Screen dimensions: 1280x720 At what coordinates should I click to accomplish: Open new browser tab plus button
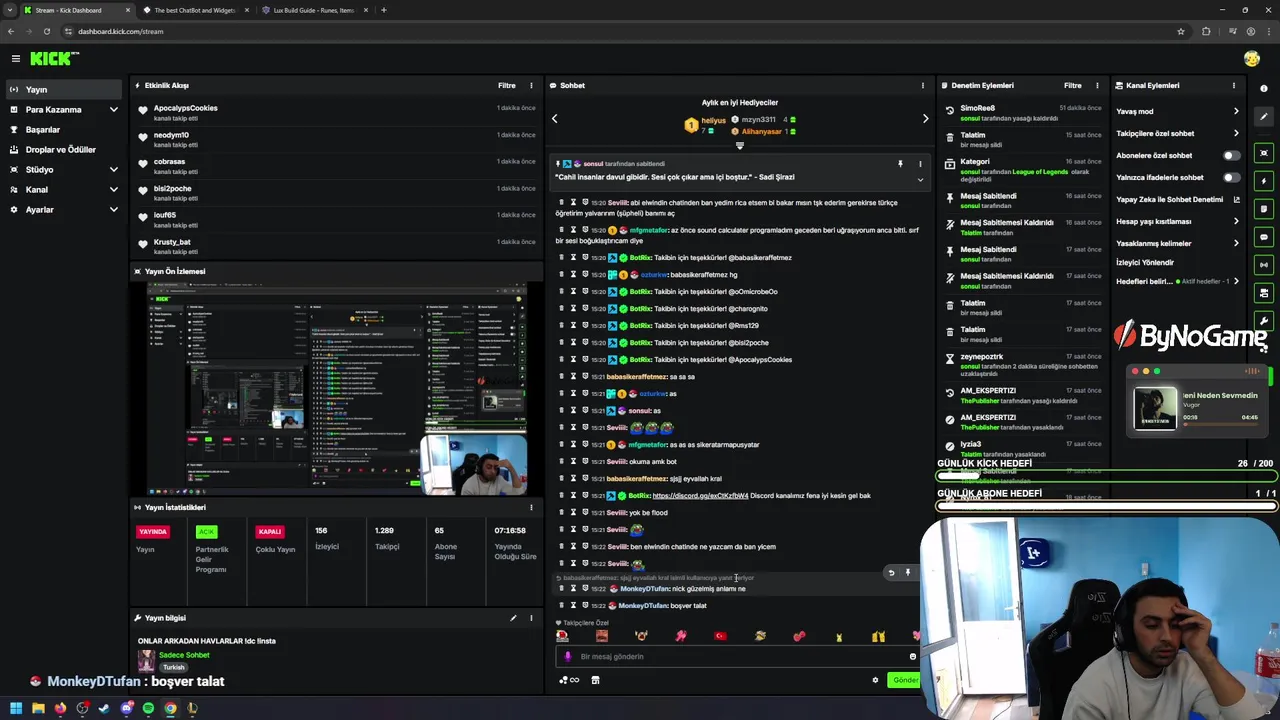tap(383, 10)
